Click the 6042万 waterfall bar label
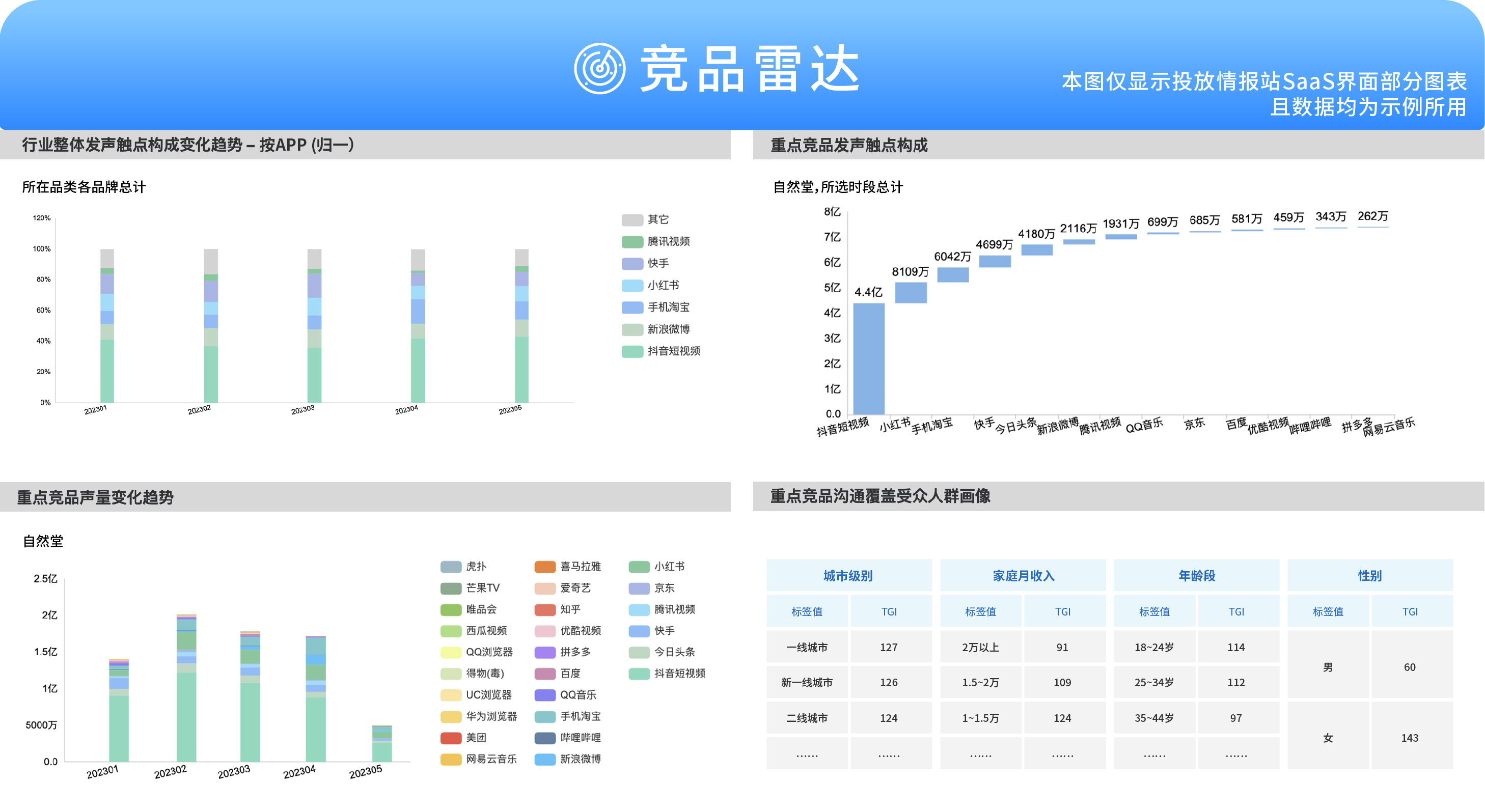 point(952,256)
